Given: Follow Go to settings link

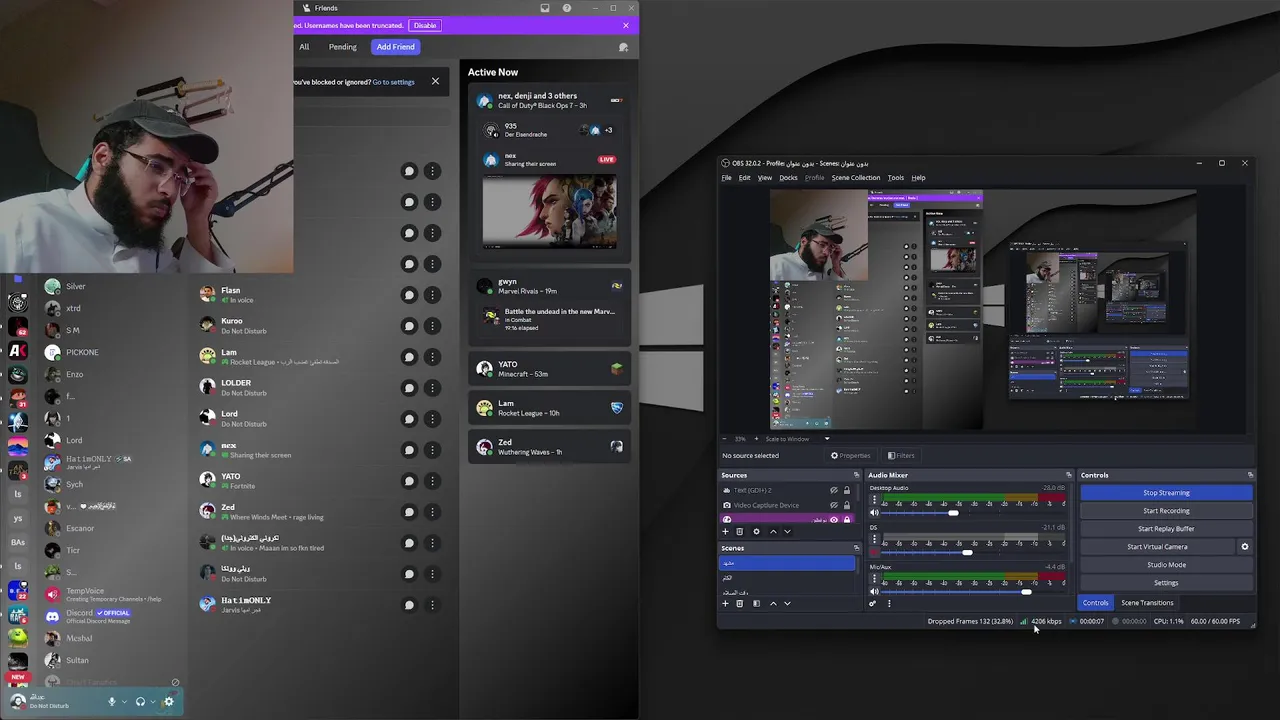Looking at the screenshot, I should [393, 82].
